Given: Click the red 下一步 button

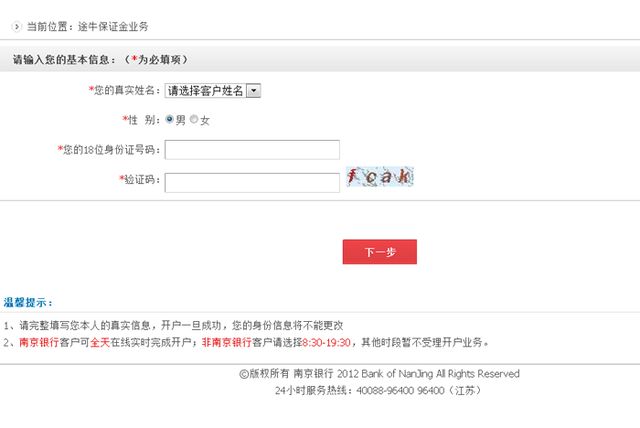Looking at the screenshot, I should pyautogui.click(x=380, y=252).
